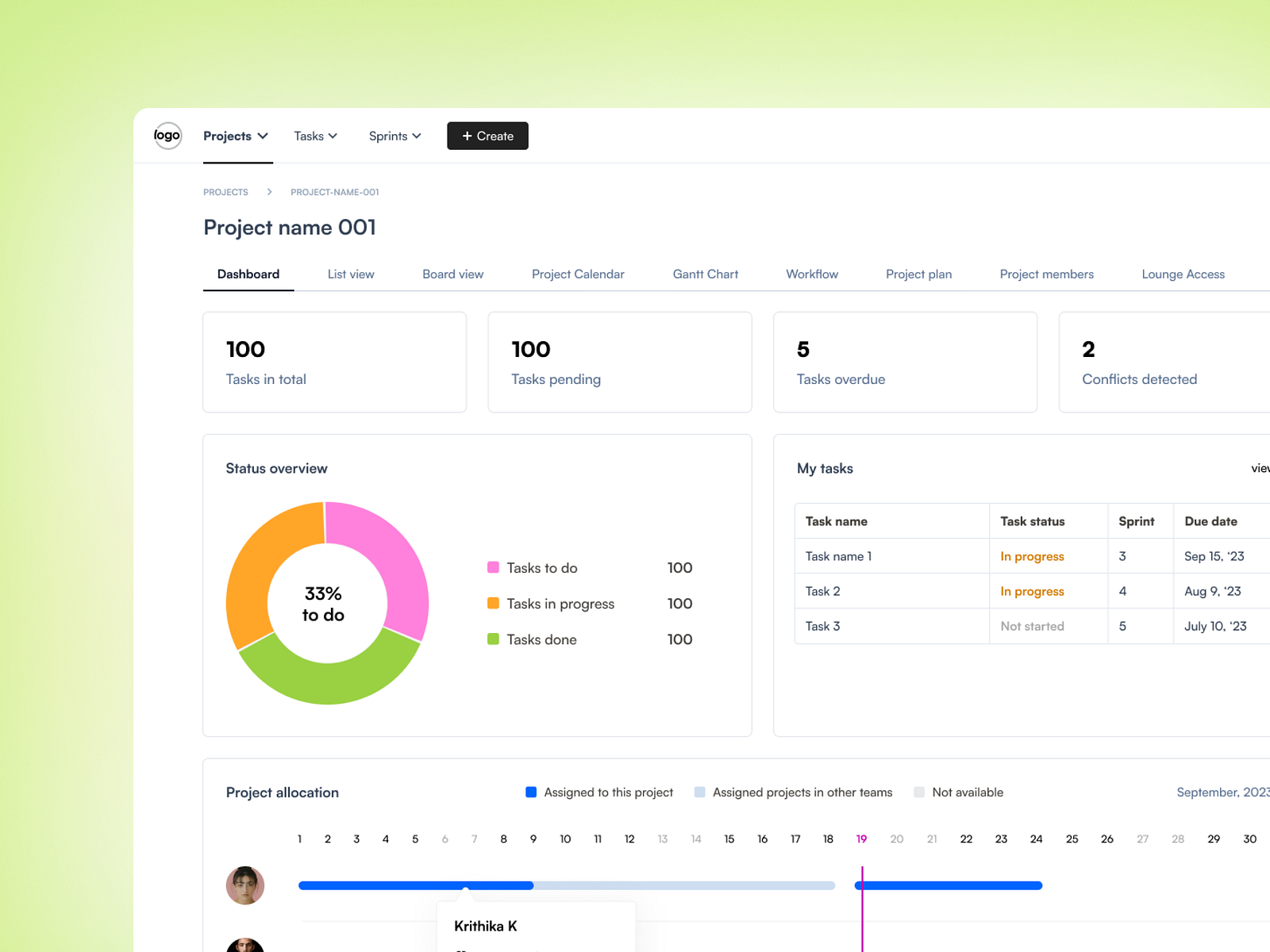
Task: Switch to the Gantt Chart tab
Action: coord(705,274)
